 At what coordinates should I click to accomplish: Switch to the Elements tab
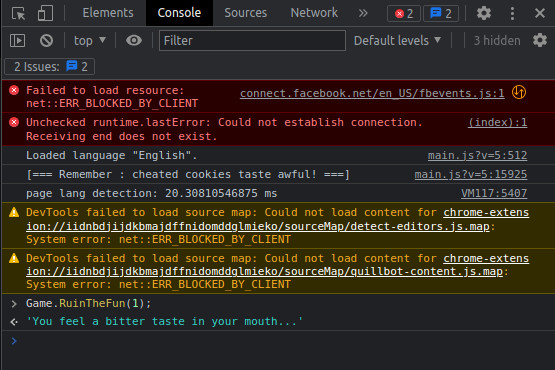click(x=108, y=13)
